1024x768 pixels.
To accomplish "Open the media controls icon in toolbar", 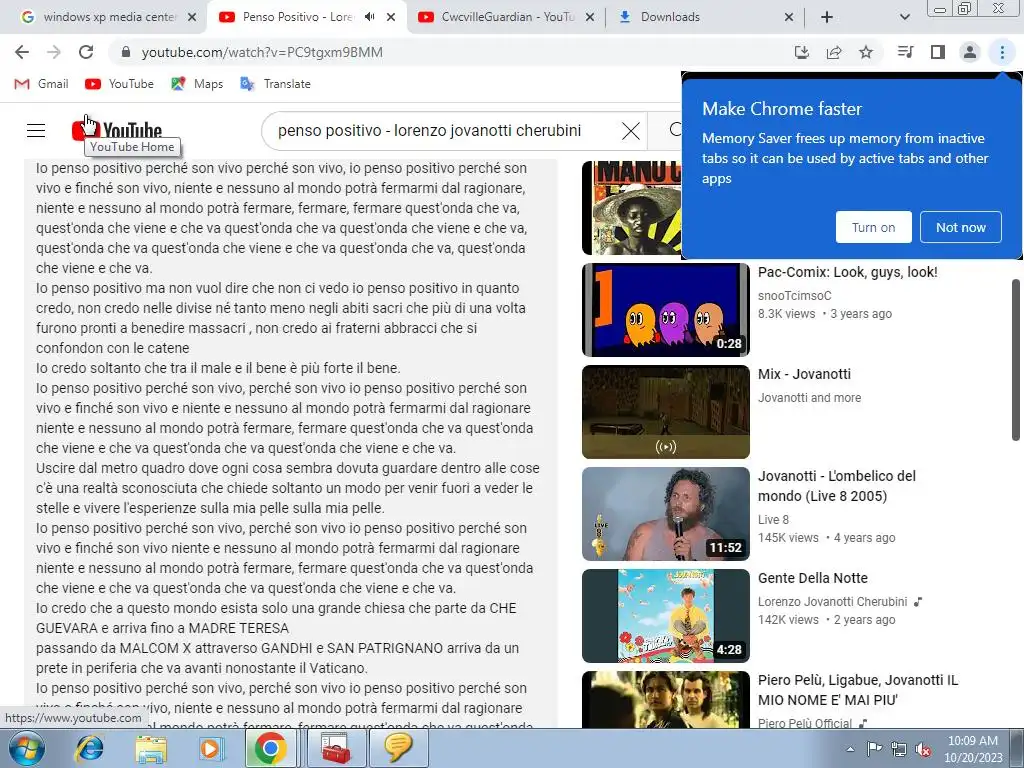I will (x=905, y=52).
